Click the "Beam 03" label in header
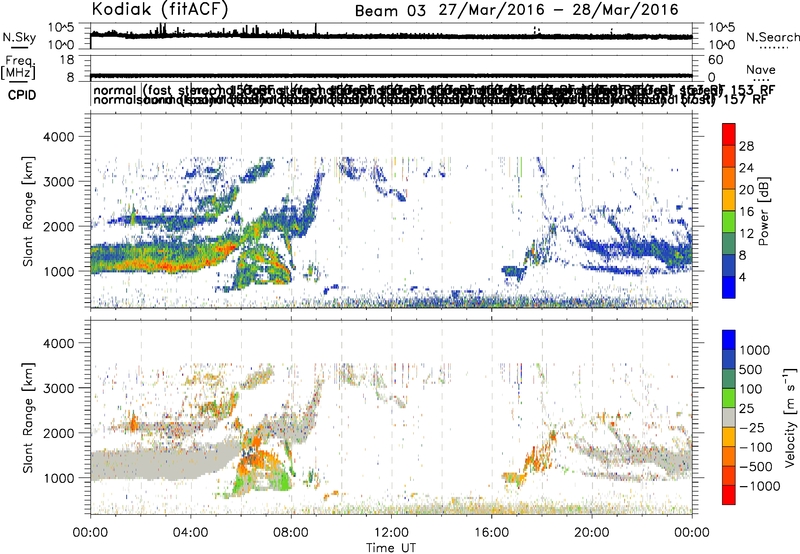The height and width of the screenshot is (554, 800). (390, 11)
